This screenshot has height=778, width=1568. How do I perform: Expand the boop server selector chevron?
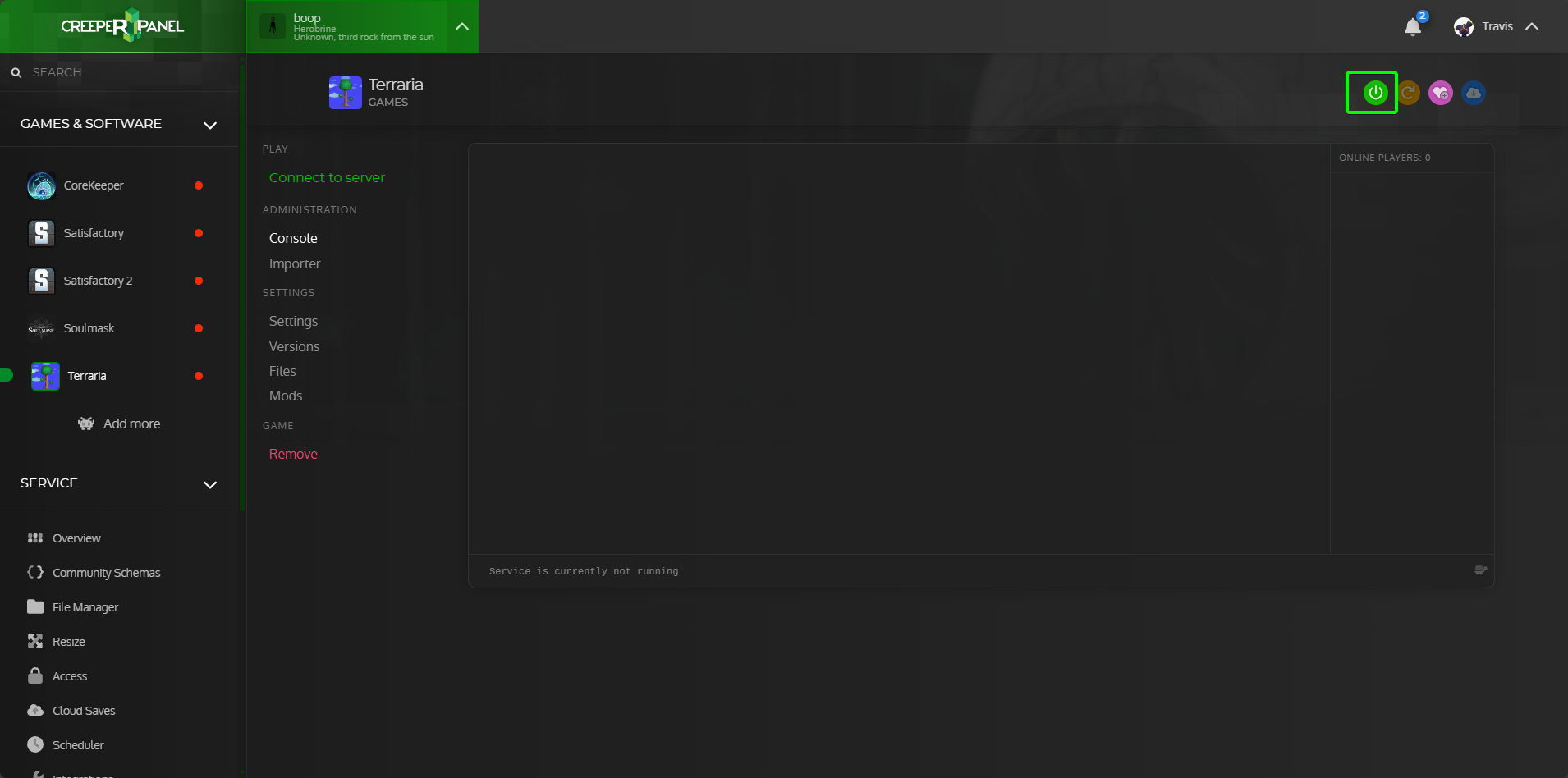[462, 26]
